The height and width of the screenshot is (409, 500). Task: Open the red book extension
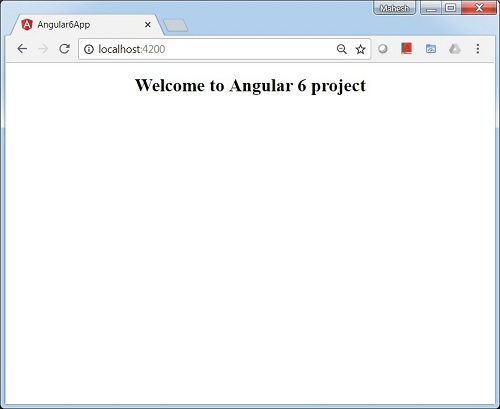(406, 49)
